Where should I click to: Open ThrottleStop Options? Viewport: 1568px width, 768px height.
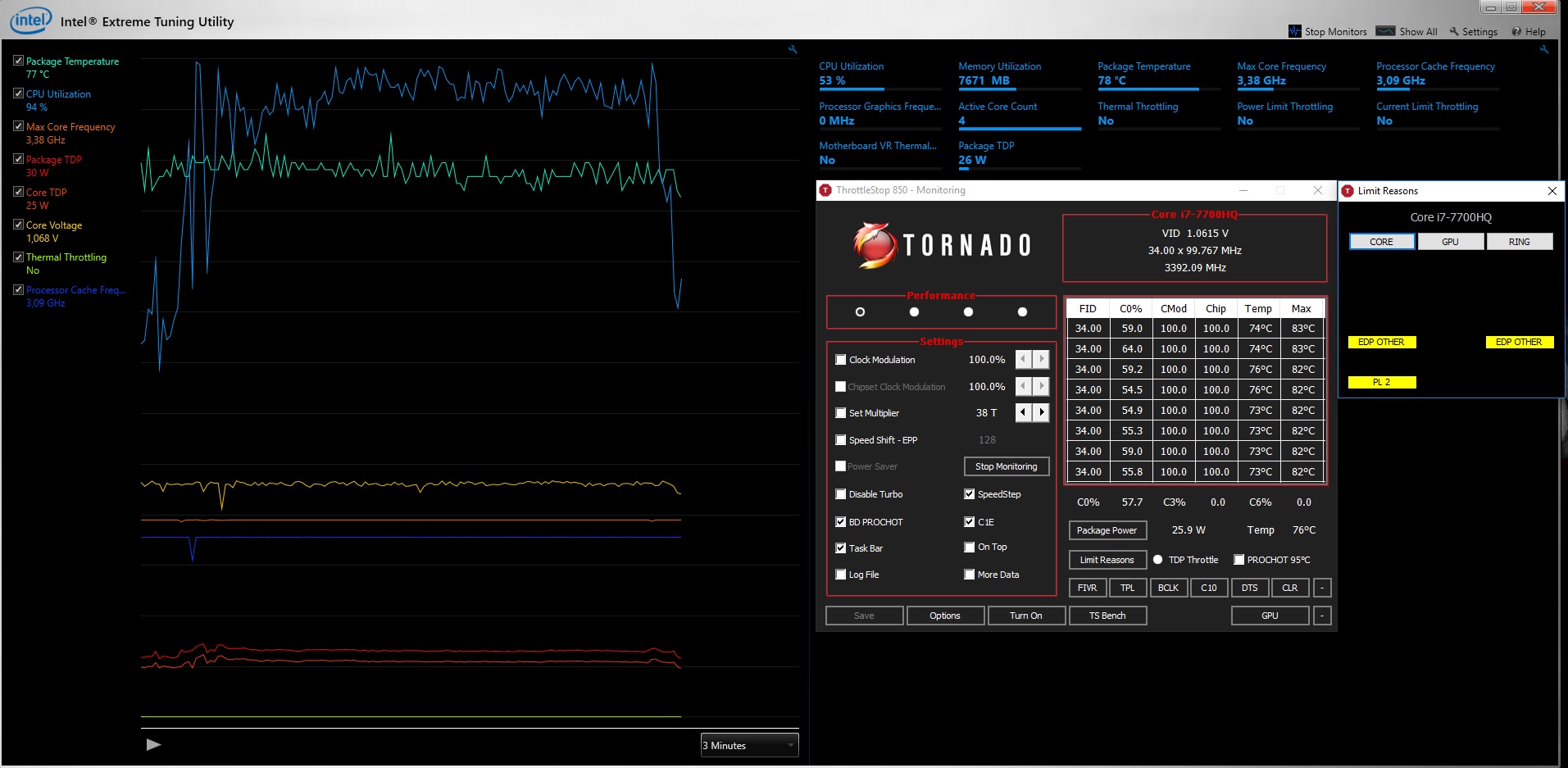945,616
